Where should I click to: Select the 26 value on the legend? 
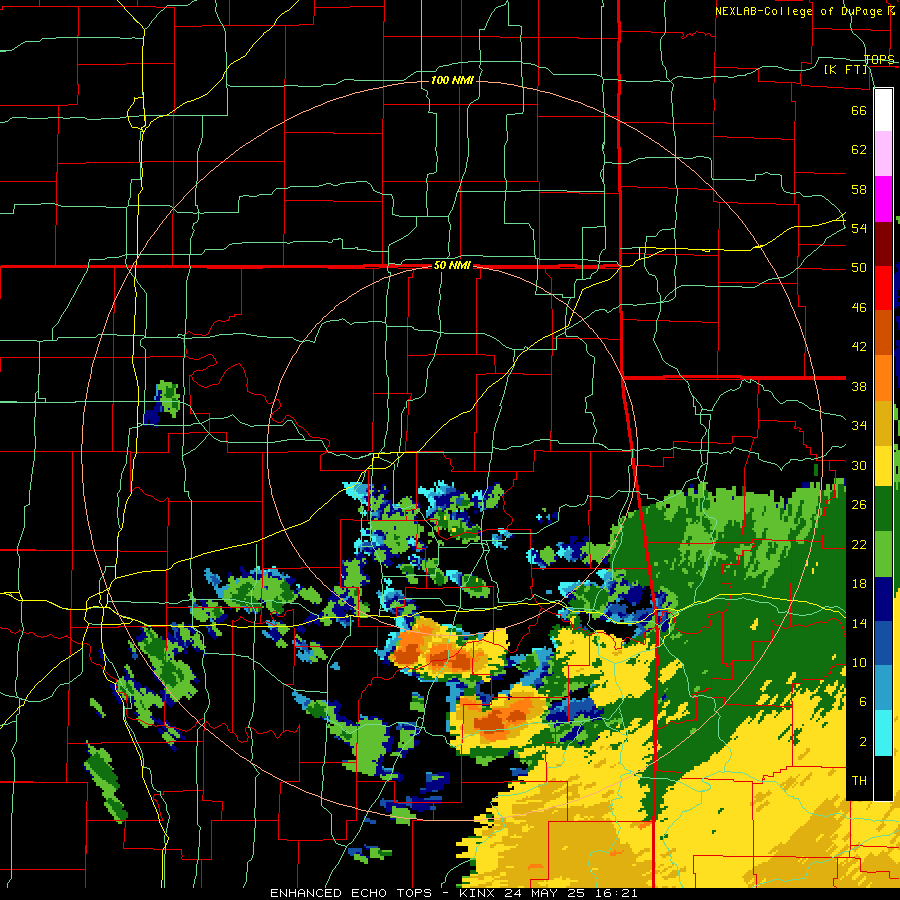[x=859, y=505]
